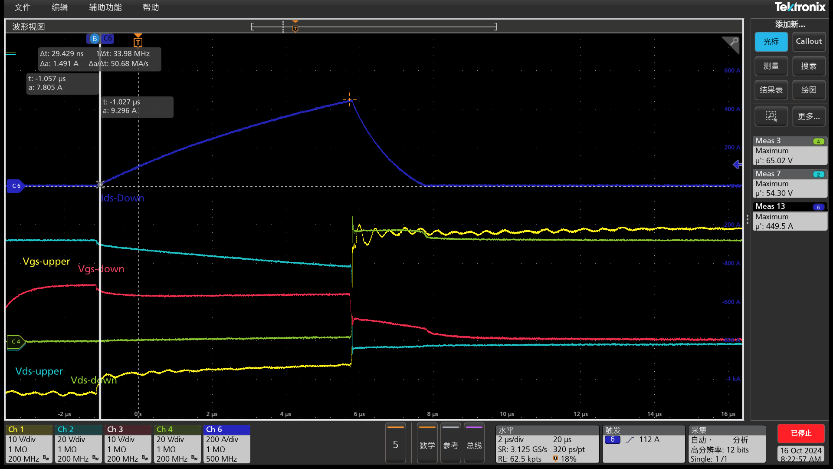This screenshot has width=833, height=469.
Task: Open the 辅助功能 (Utility) menu
Action: (105, 7)
